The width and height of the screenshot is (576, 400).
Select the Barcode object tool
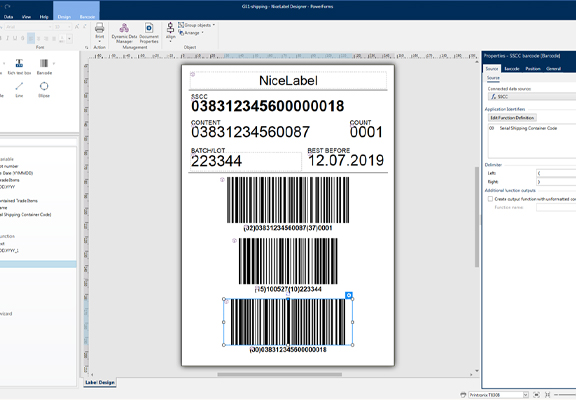(x=44, y=67)
